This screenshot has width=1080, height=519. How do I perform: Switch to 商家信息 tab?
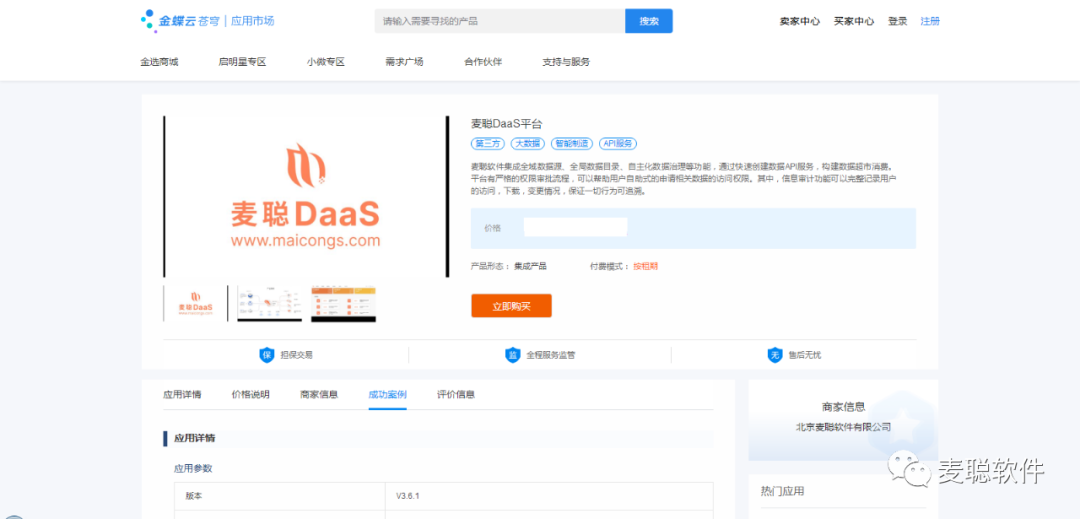pyautogui.click(x=319, y=395)
